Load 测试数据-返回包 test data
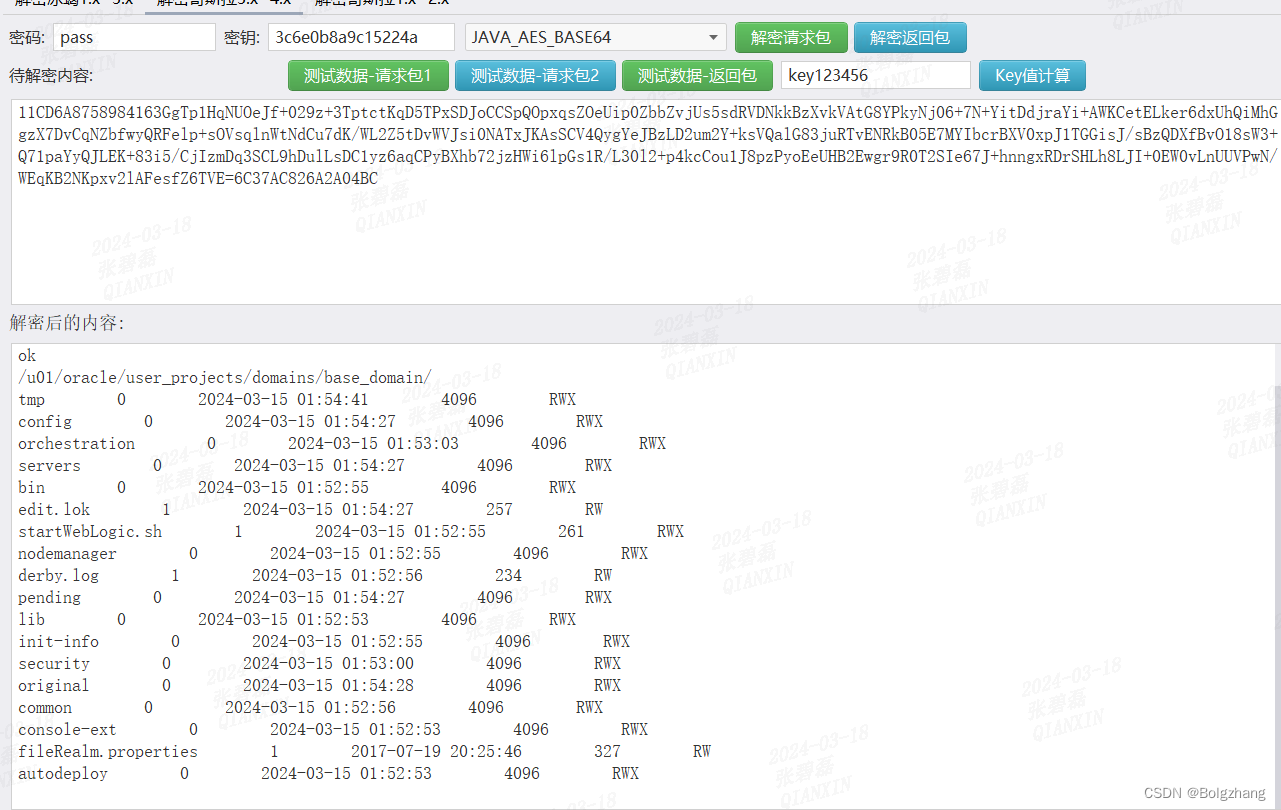 coord(697,76)
